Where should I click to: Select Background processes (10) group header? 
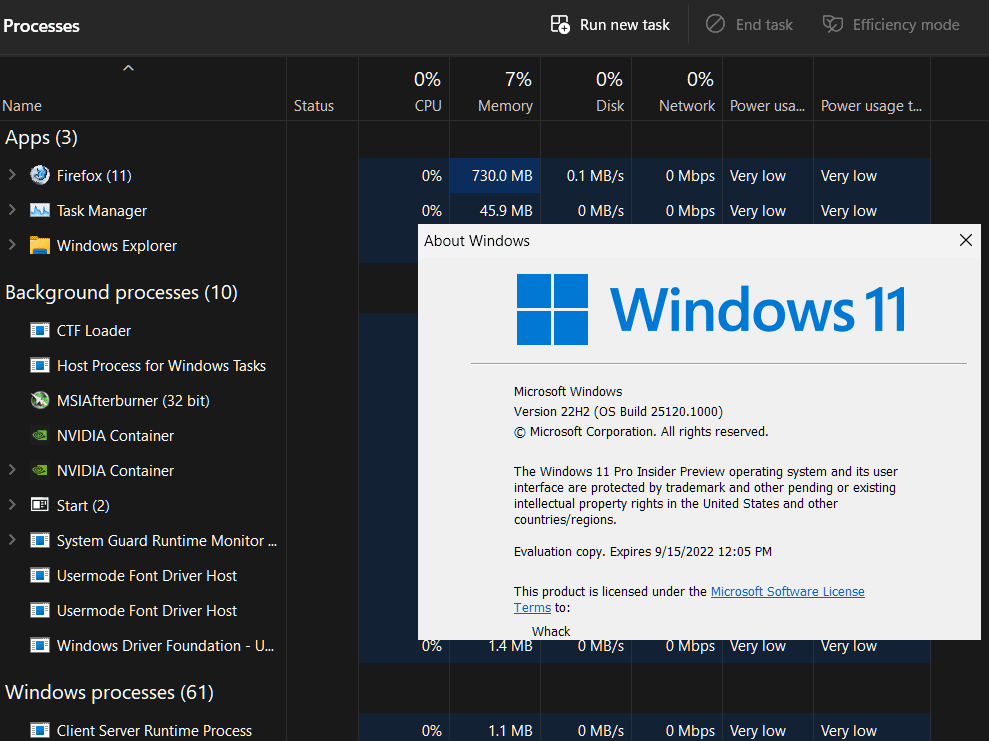[x=121, y=292]
